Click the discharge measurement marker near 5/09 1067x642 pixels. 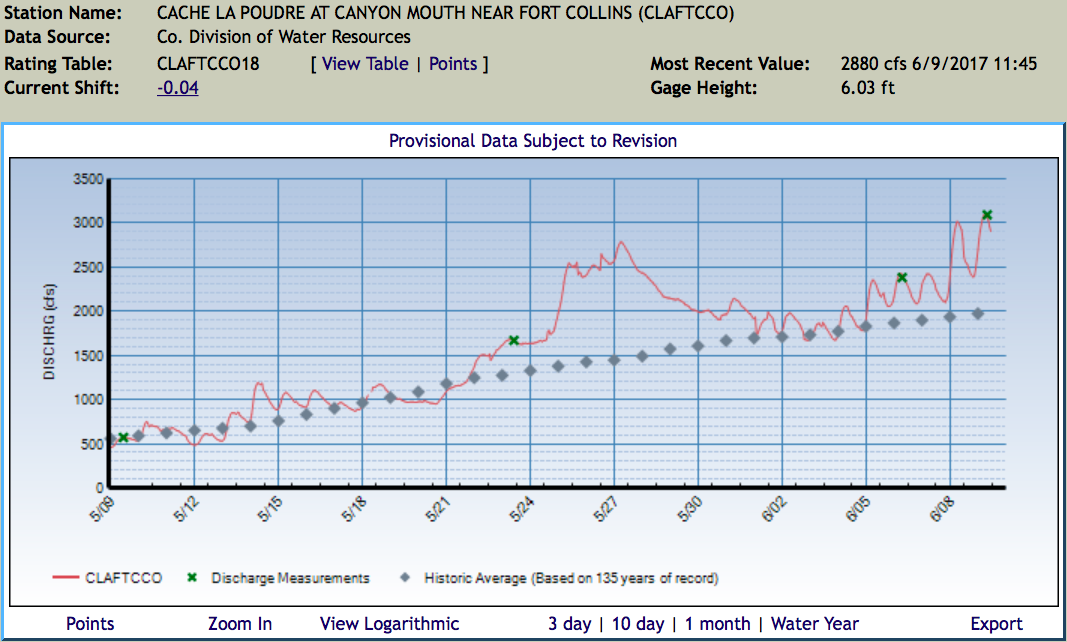123,437
